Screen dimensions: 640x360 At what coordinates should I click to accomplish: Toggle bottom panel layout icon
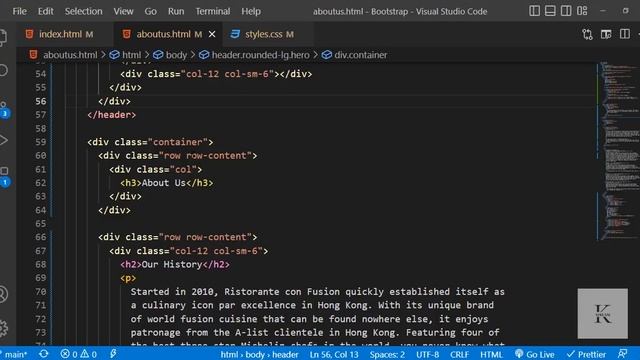click(550, 11)
